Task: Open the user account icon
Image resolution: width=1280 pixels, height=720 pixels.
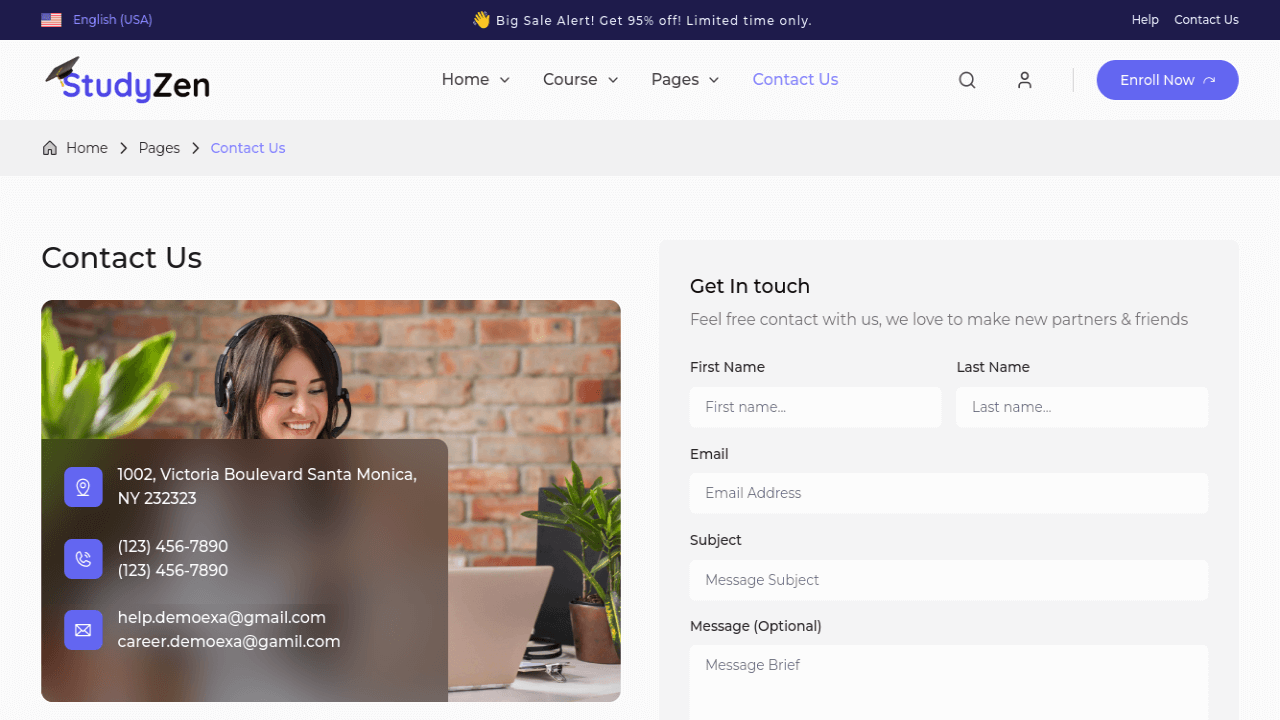Action: pyautogui.click(x=1024, y=80)
